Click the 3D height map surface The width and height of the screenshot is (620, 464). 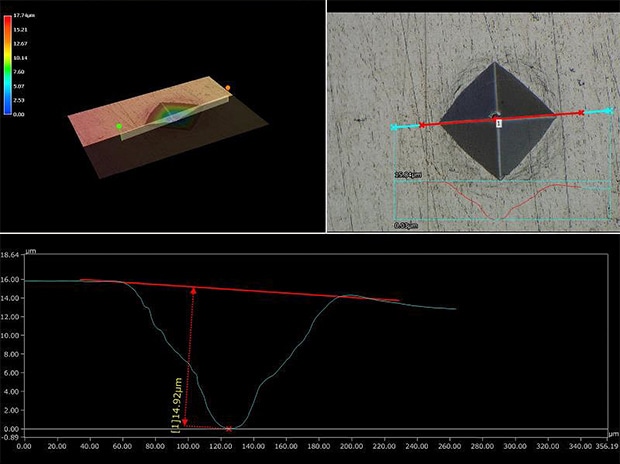pyautogui.click(x=168, y=127)
